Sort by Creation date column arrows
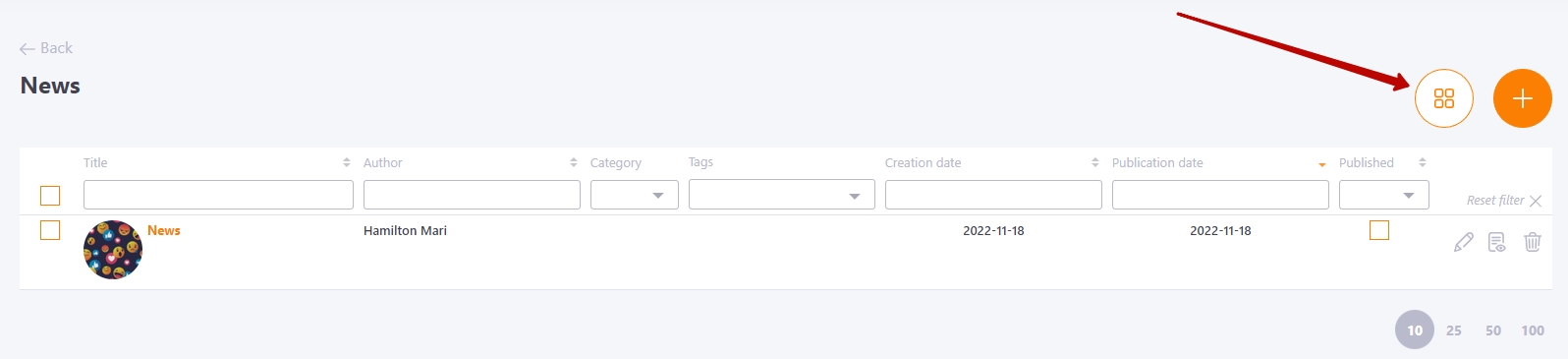The image size is (1568, 359). pyautogui.click(x=1095, y=162)
